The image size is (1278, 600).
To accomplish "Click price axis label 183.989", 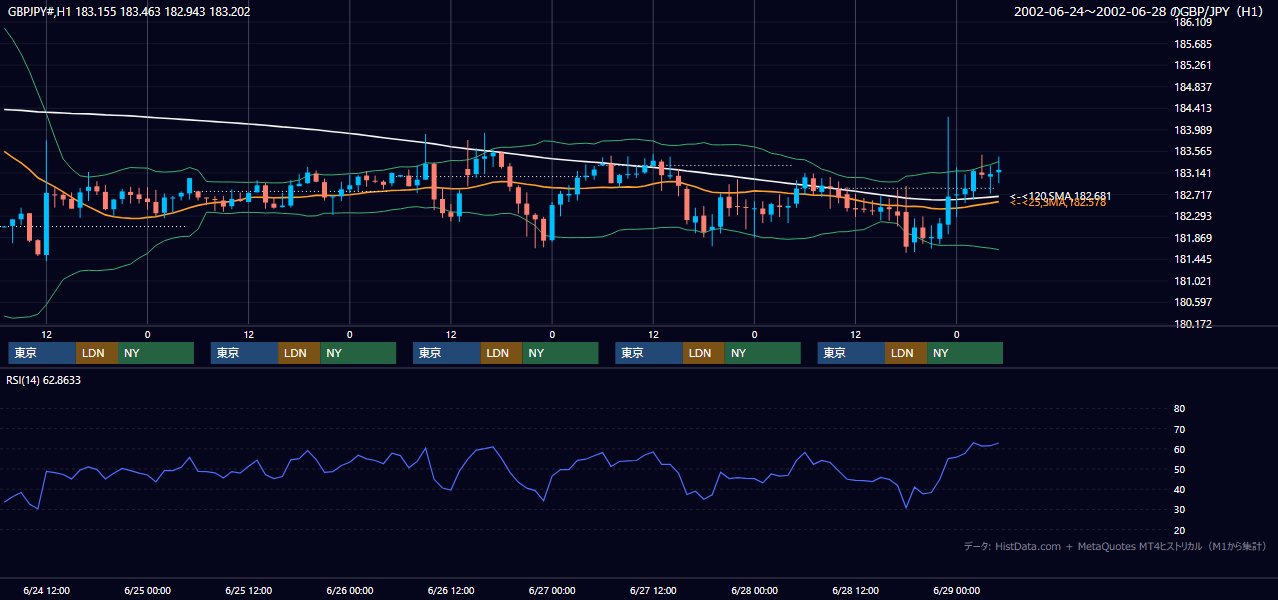I will 1193,130.
